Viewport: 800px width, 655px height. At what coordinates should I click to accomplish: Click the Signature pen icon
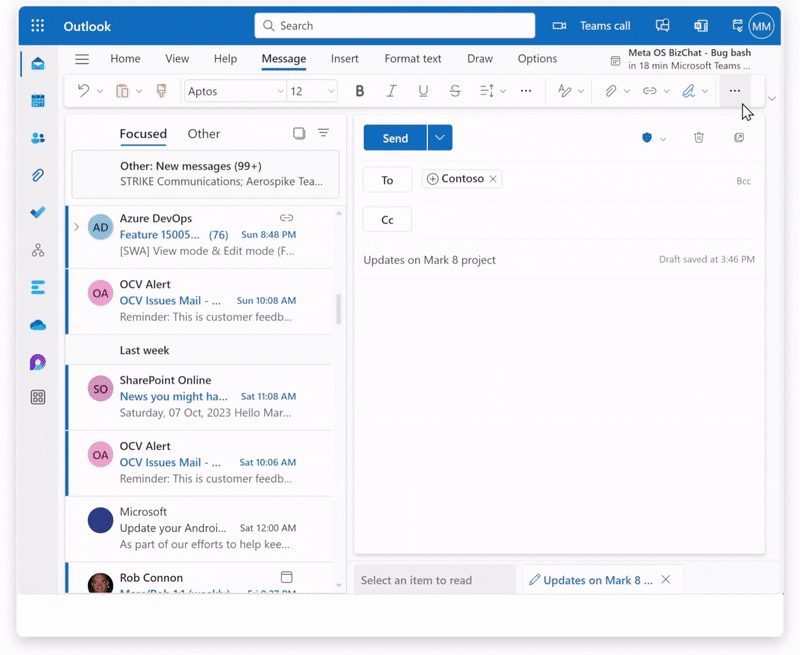689,91
